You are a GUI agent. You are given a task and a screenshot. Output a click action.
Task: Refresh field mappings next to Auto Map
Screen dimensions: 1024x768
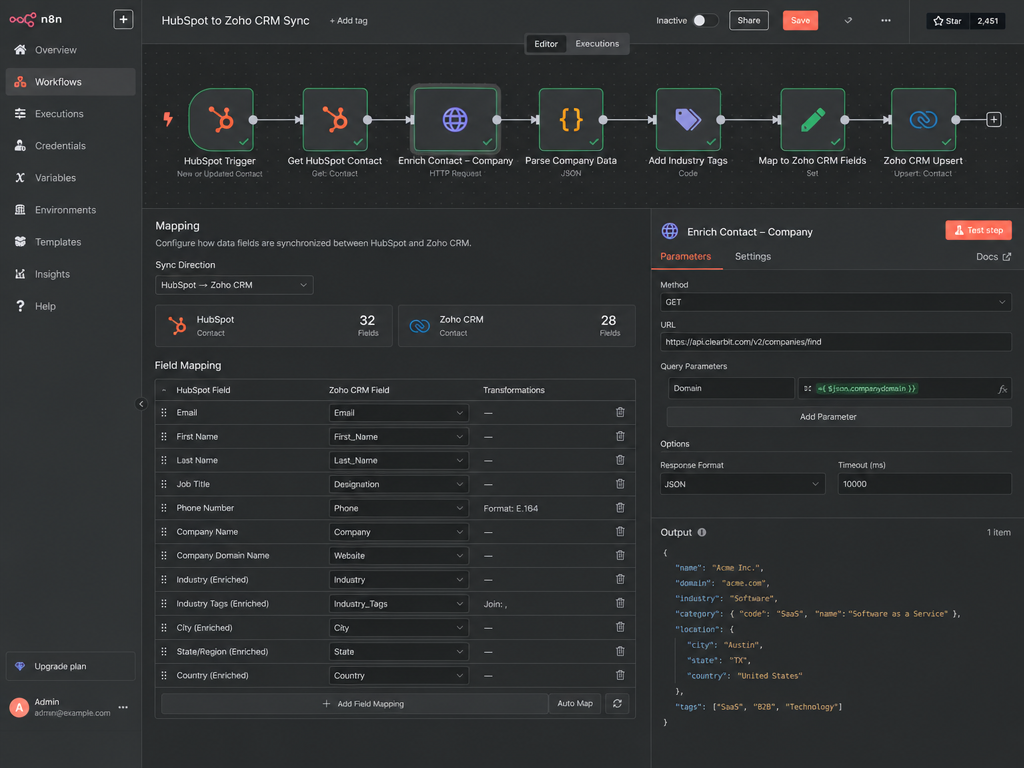pos(617,703)
